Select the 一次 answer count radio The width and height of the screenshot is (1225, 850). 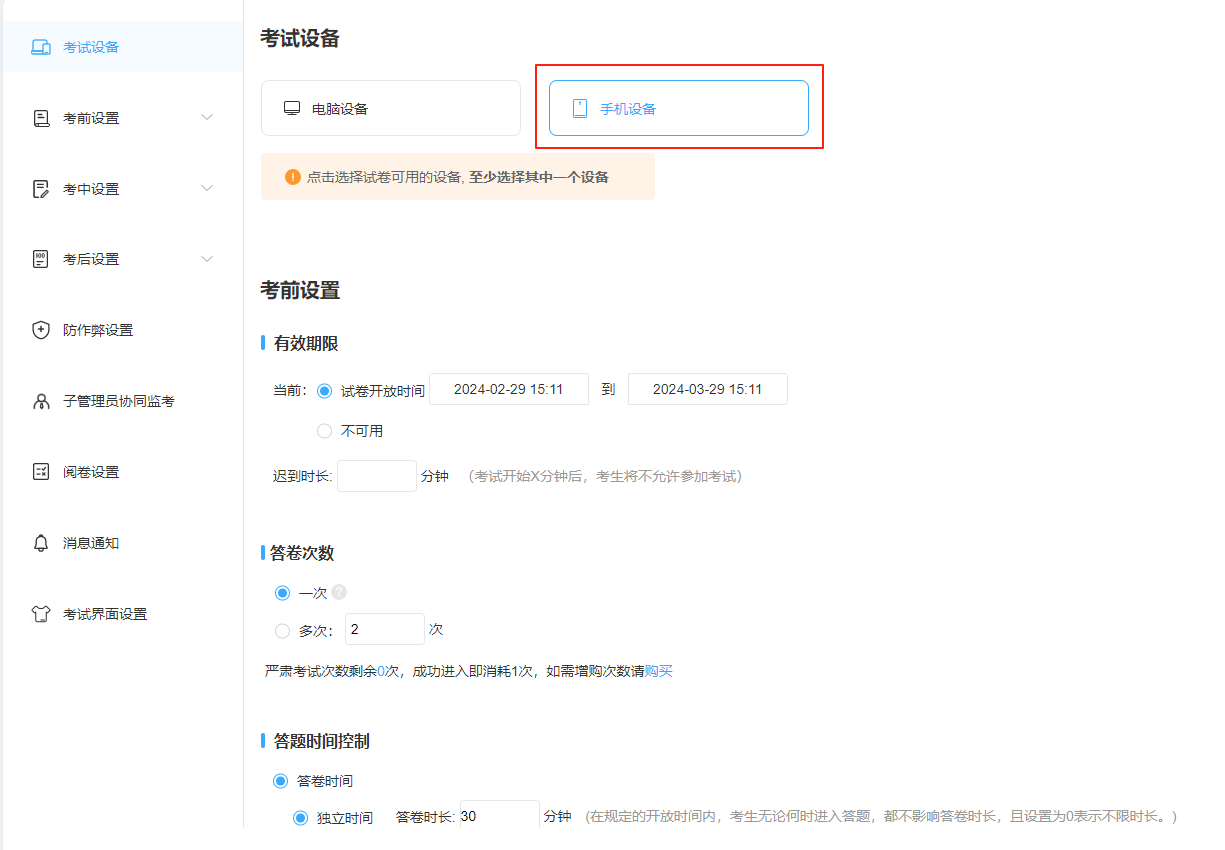[282, 593]
